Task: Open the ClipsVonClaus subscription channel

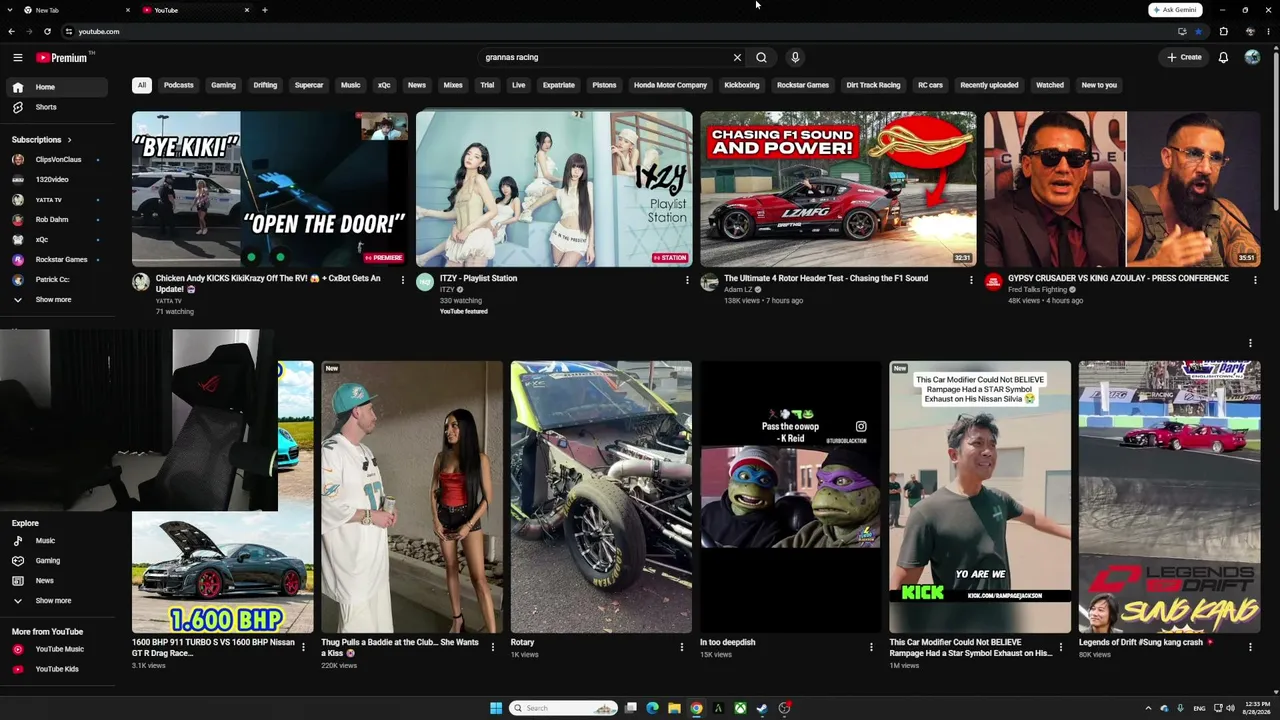Action: point(57,160)
